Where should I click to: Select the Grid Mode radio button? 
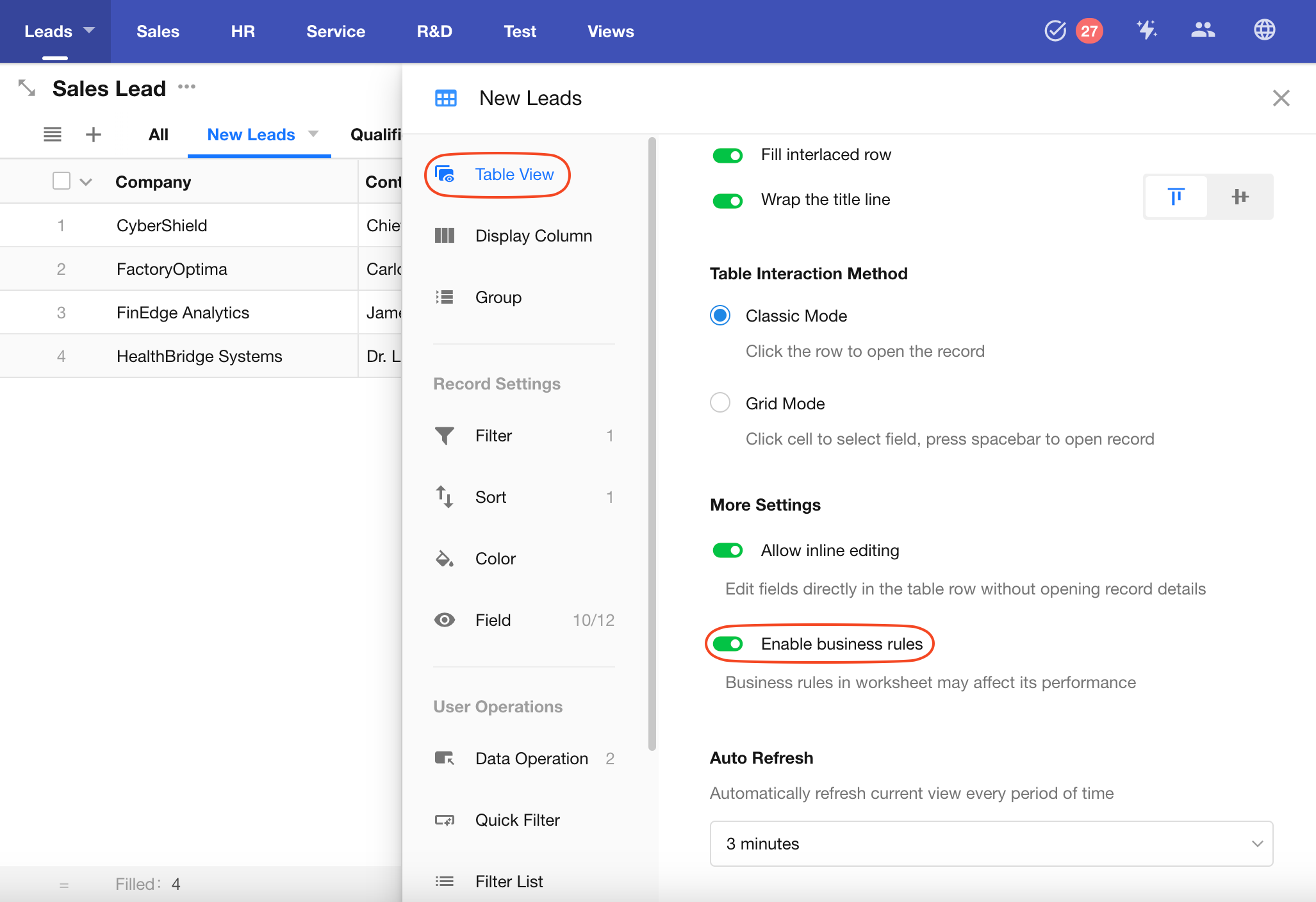coord(720,403)
